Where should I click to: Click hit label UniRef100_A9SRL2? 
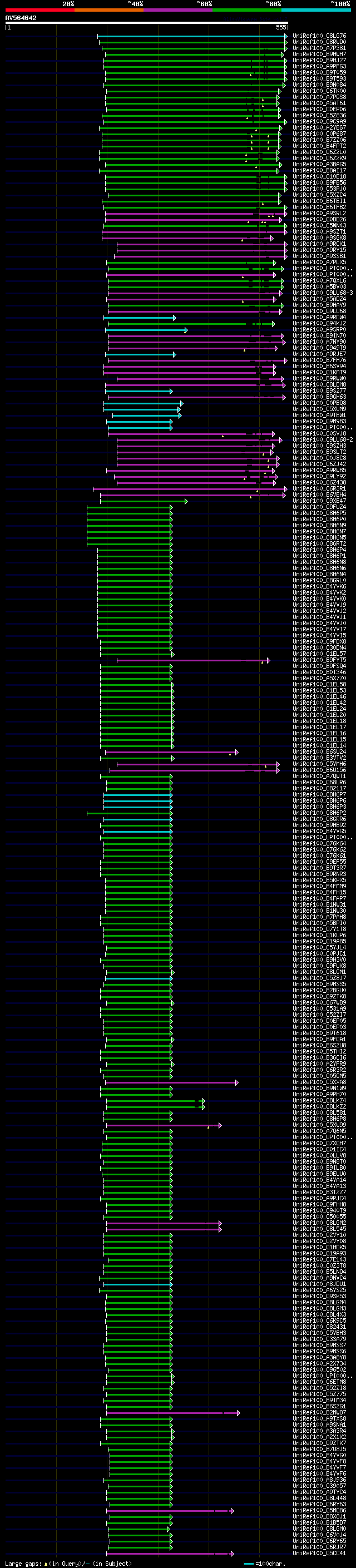pyautogui.click(x=319, y=214)
